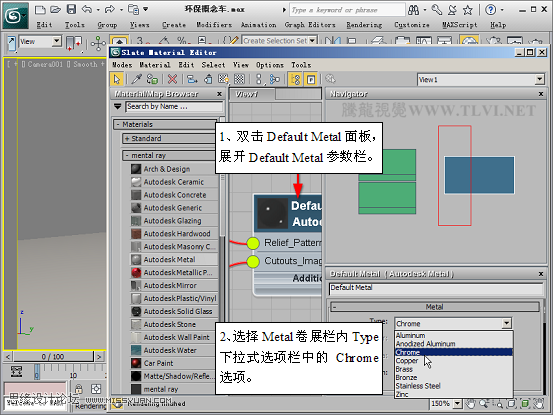Screen dimensions: 553x415
Task: Pick material from object with eyedropper icon
Action: point(136,79)
